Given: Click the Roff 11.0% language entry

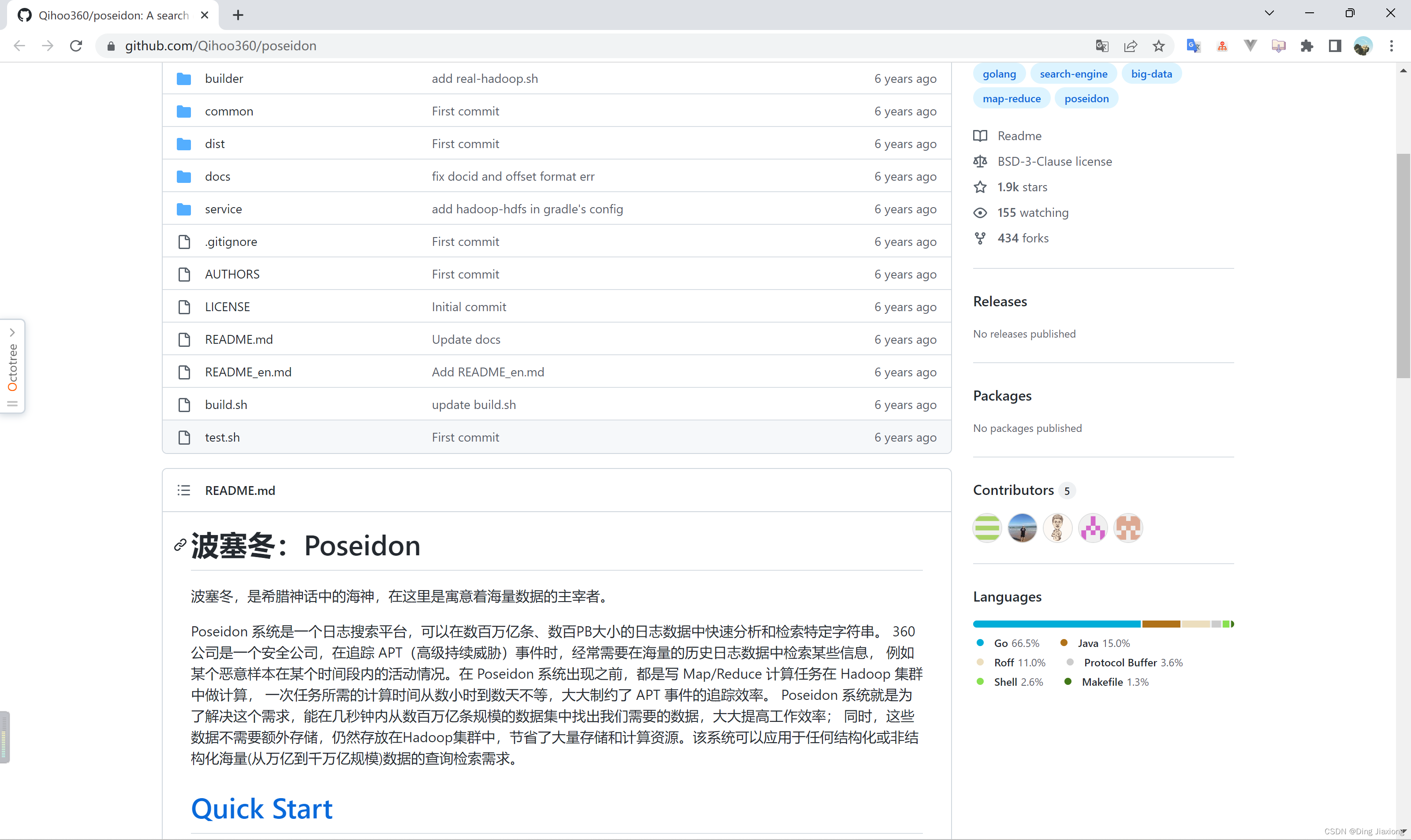Looking at the screenshot, I should click(x=1011, y=662).
